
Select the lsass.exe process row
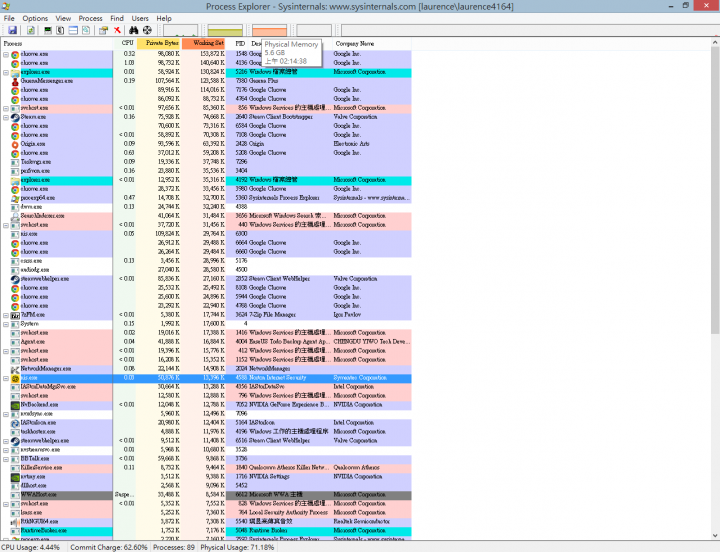206,513
